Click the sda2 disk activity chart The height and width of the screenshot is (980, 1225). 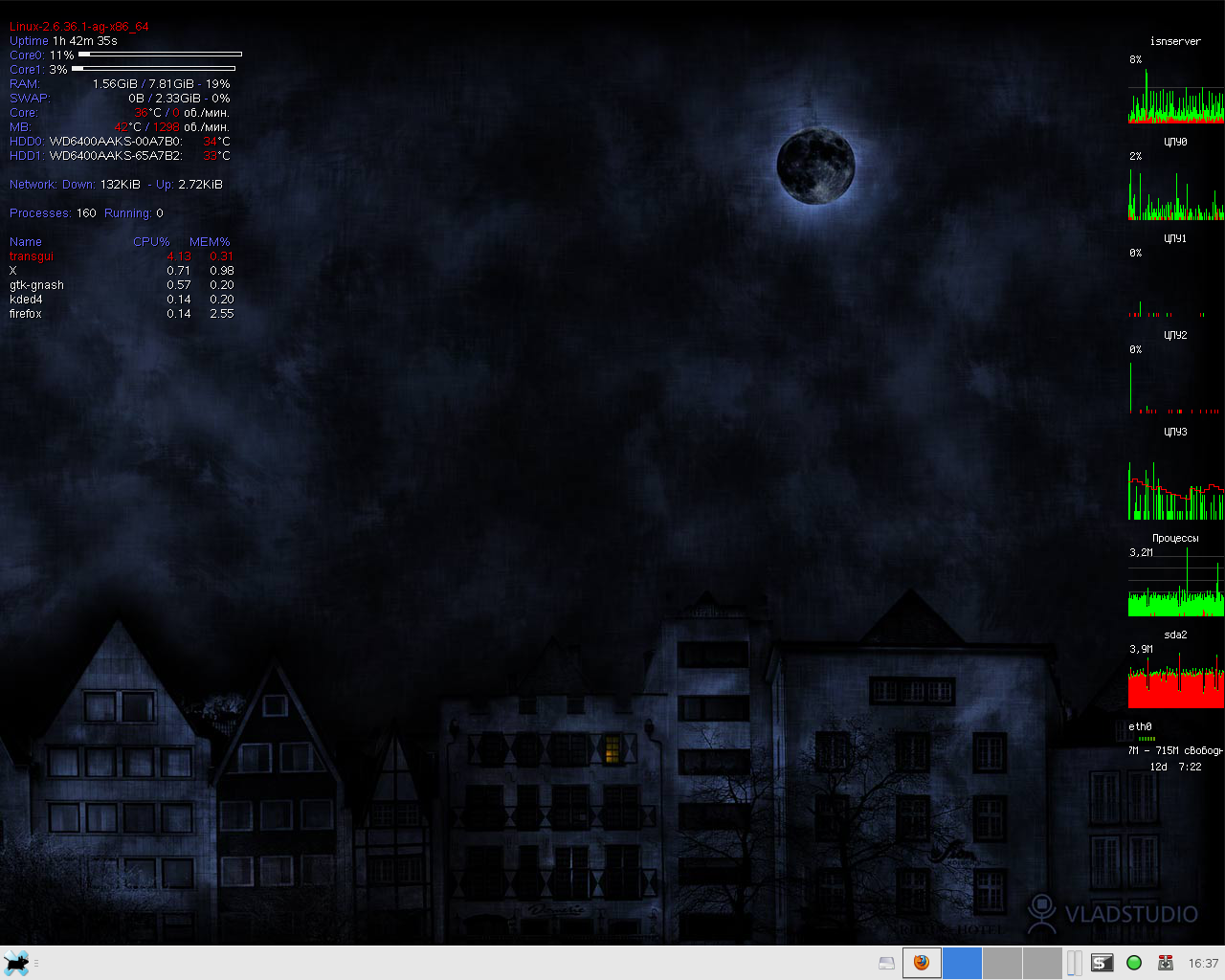[x=1175, y=680]
